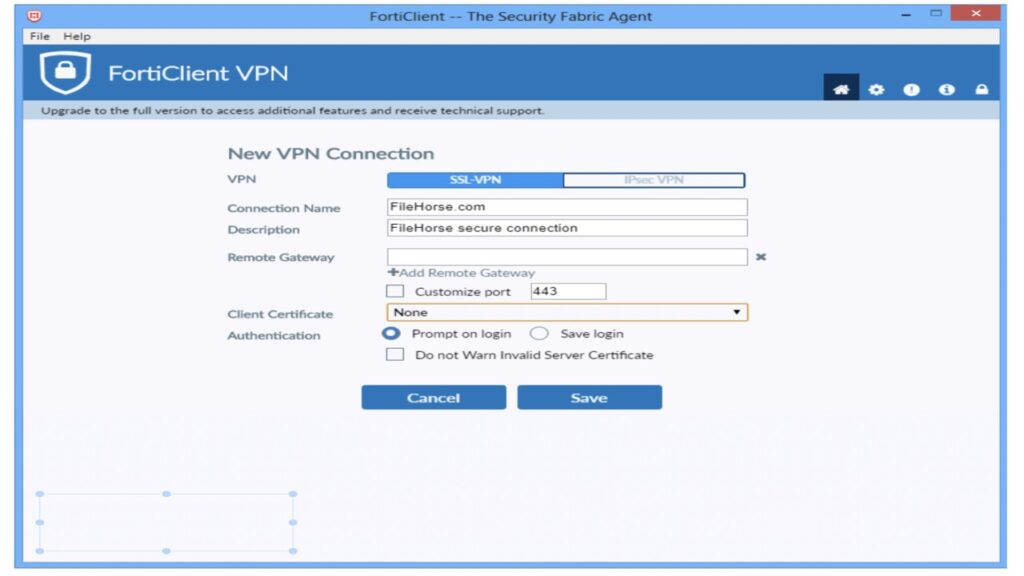Click the Add Remote Gateway link

(x=462, y=273)
